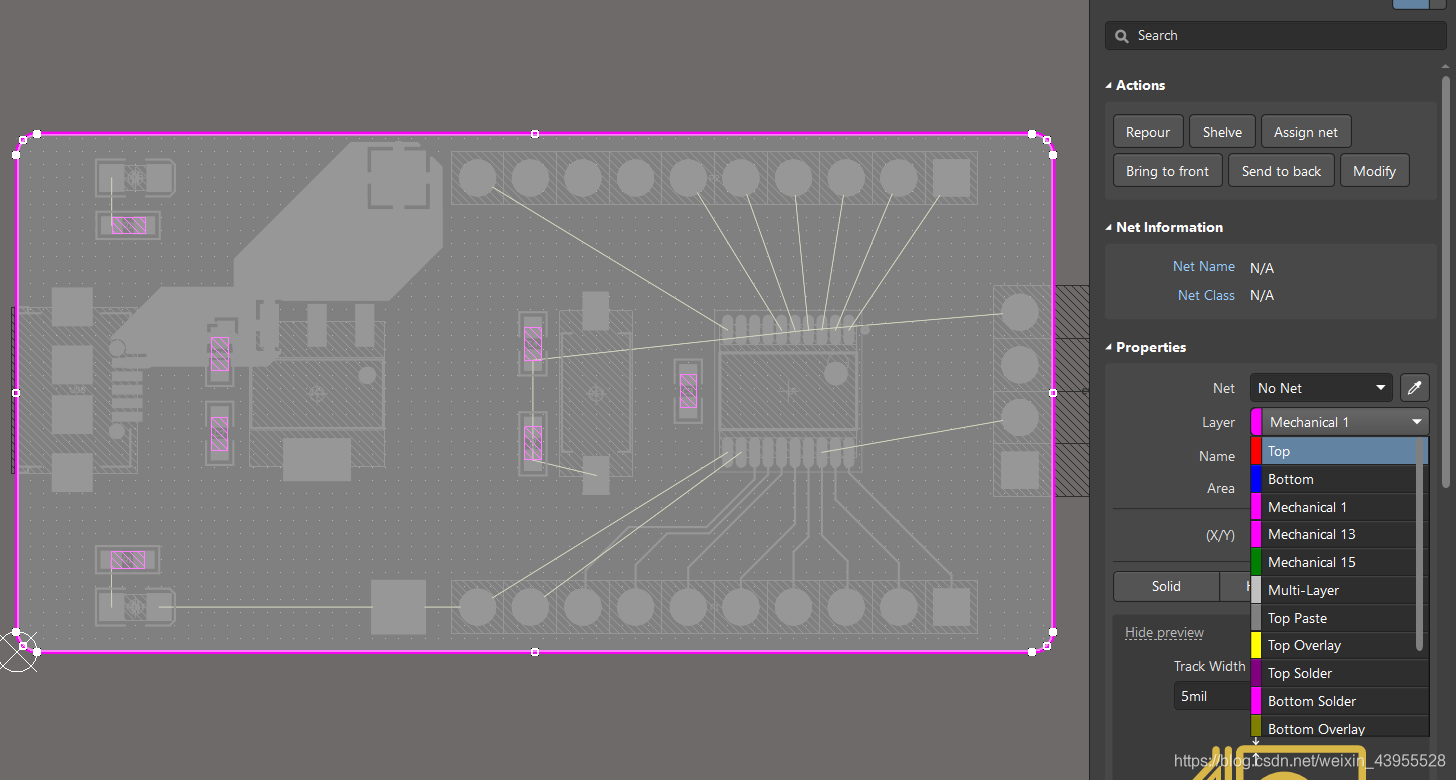Click the board origin crosshair marker
This screenshot has height=780, width=1456.
16,652
